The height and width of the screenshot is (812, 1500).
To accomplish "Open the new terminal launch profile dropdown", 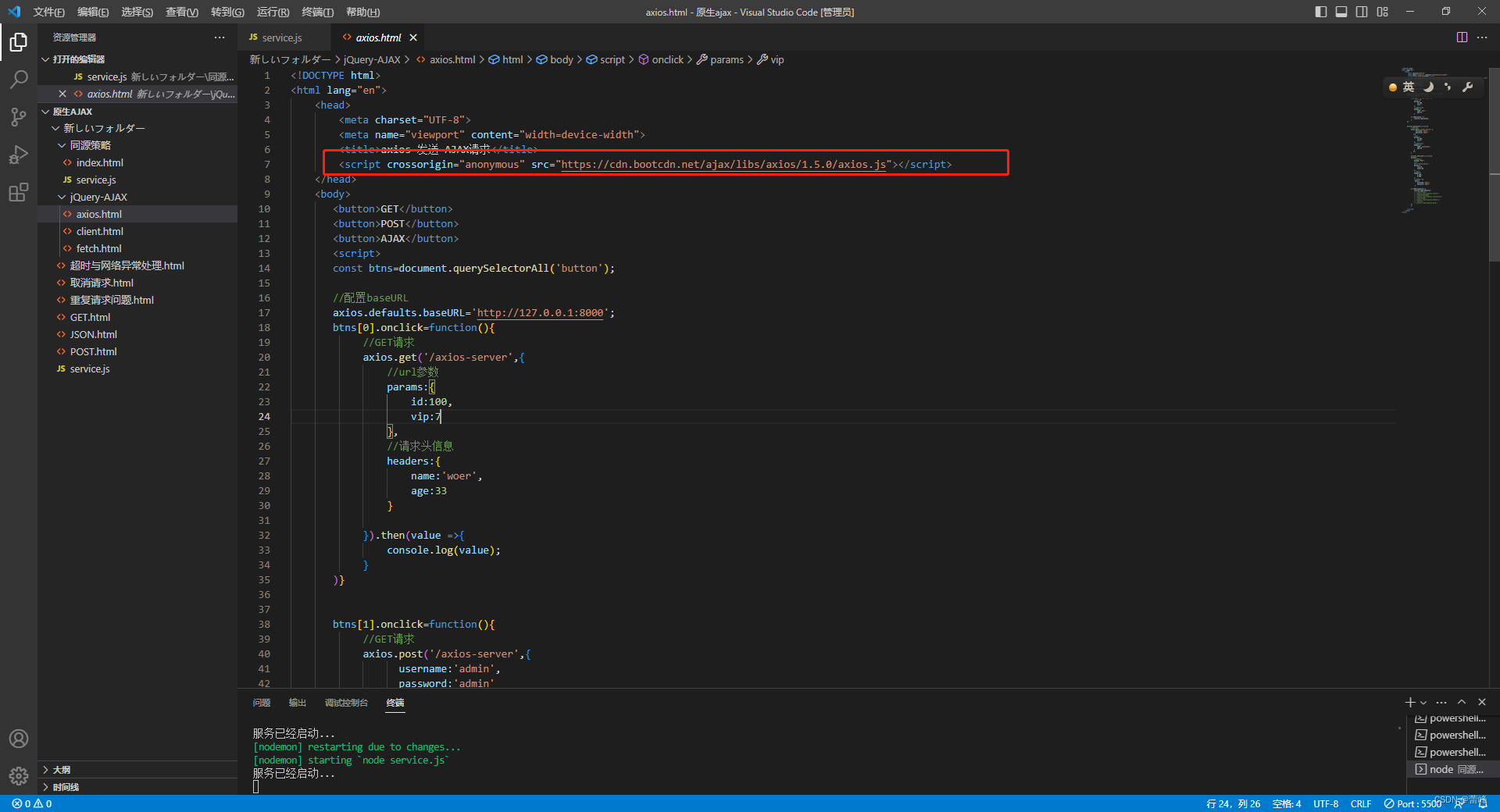I will tap(1423, 702).
